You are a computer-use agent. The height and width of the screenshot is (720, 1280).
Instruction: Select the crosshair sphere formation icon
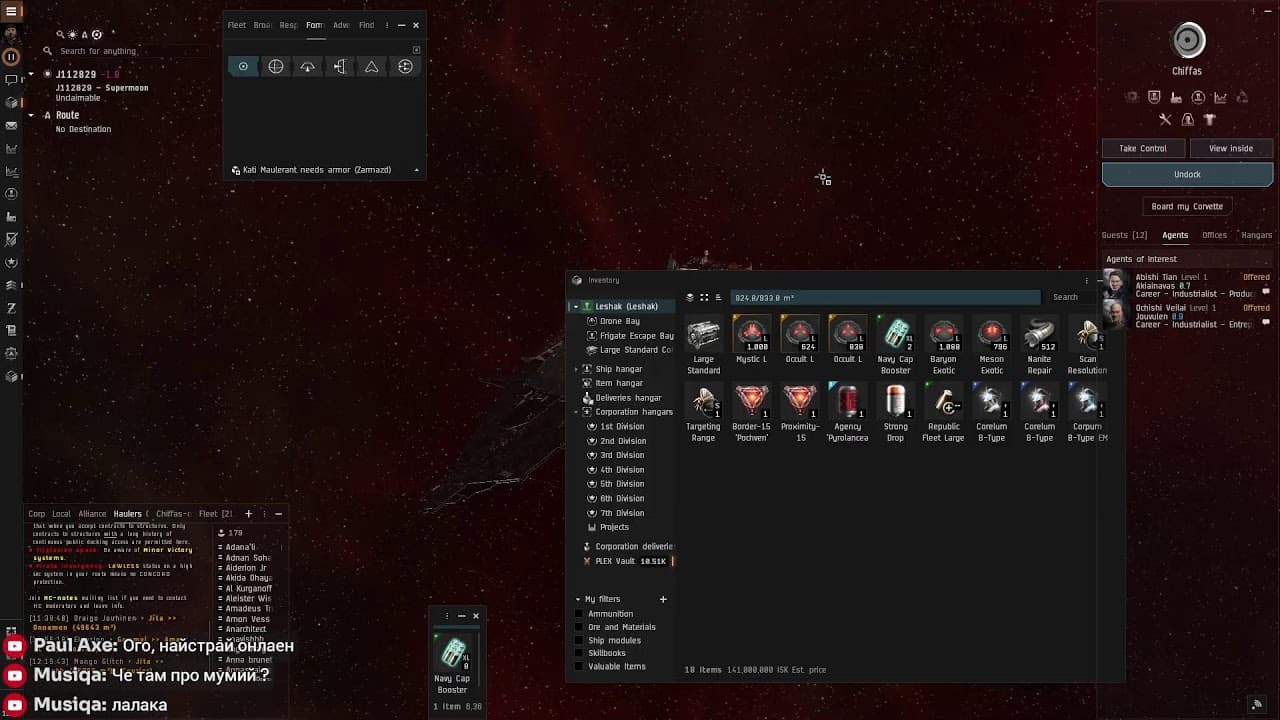tap(276, 66)
